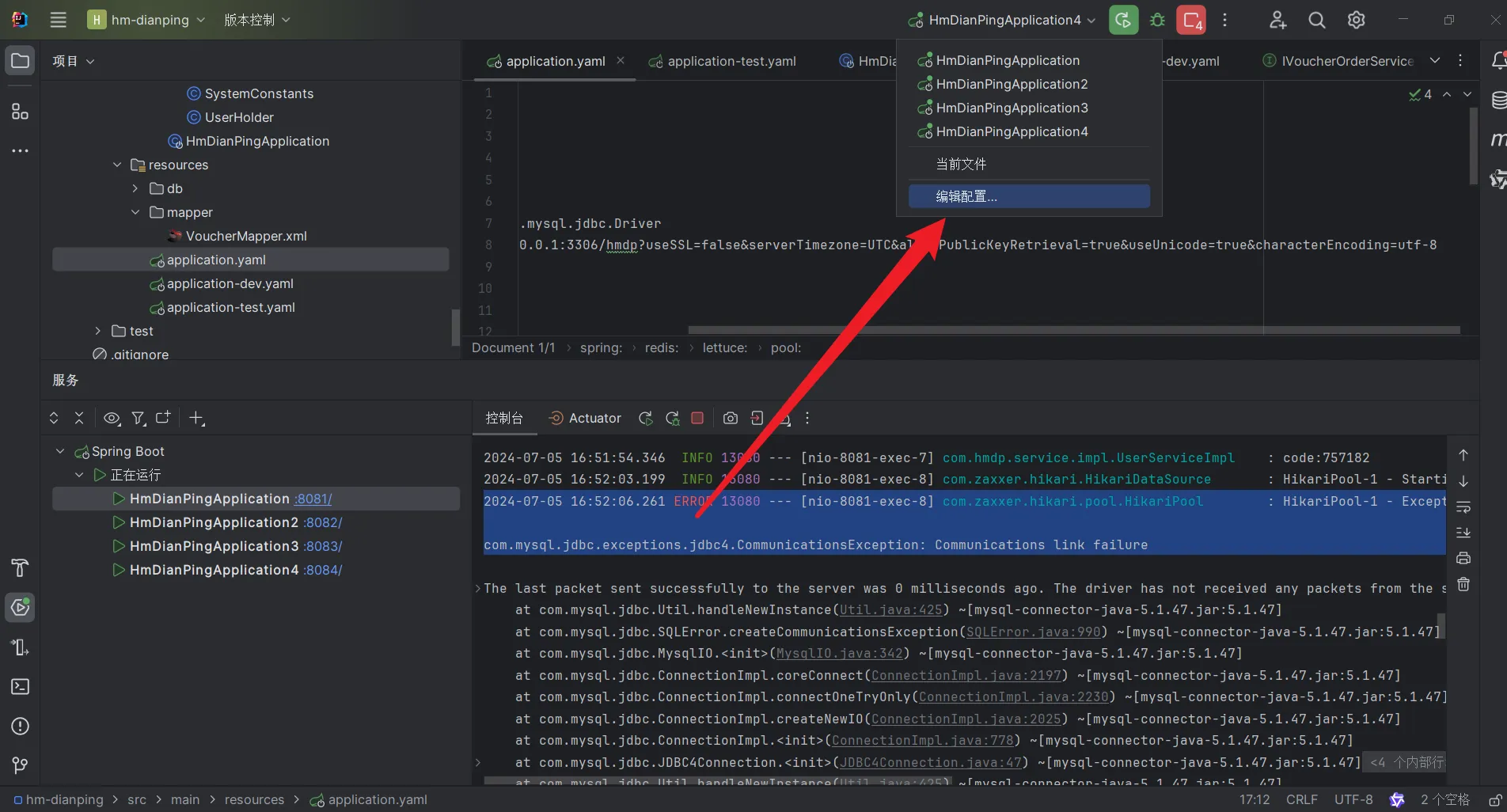Collapse the 正在运行 node
1507x812 pixels.
tap(79, 475)
